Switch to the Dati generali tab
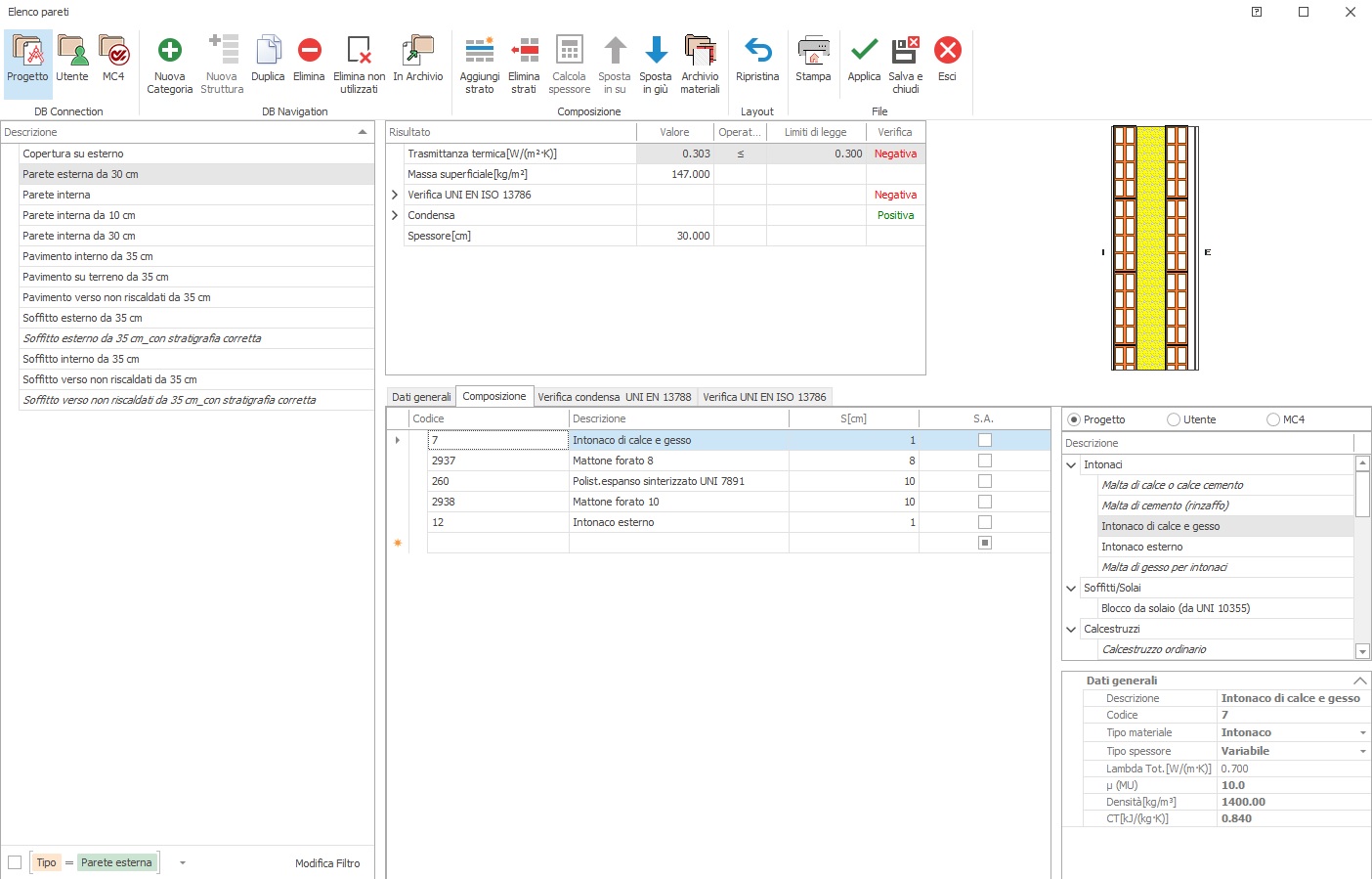 (x=421, y=397)
